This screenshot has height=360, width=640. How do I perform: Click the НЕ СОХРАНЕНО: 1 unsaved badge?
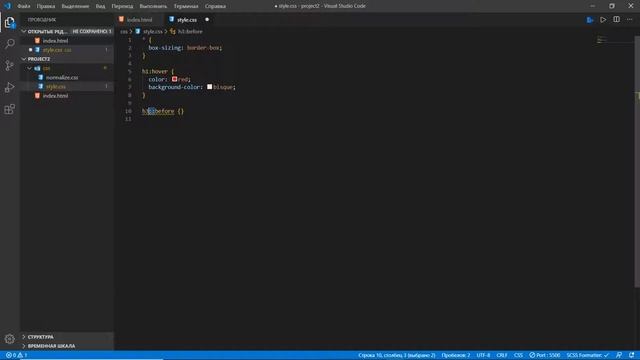92,31
